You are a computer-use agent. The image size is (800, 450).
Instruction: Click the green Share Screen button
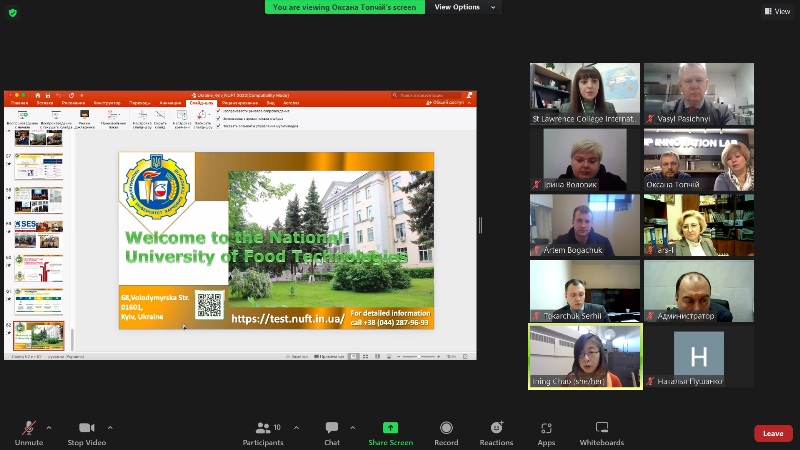[390, 433]
